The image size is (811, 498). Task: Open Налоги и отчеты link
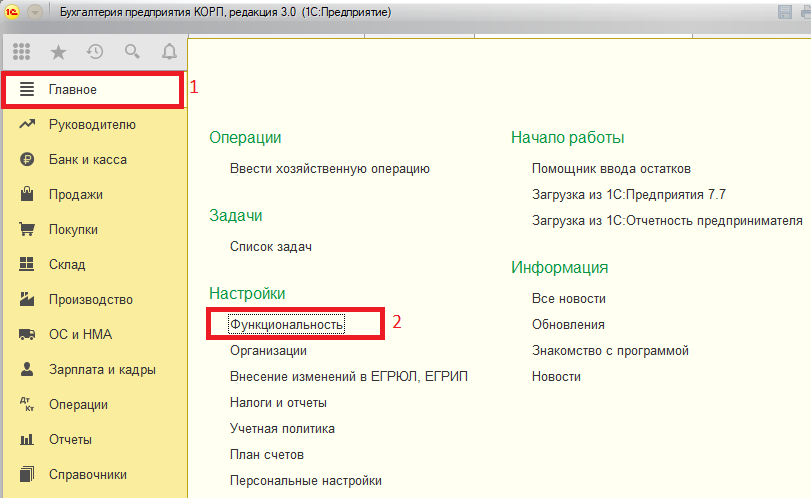click(278, 402)
